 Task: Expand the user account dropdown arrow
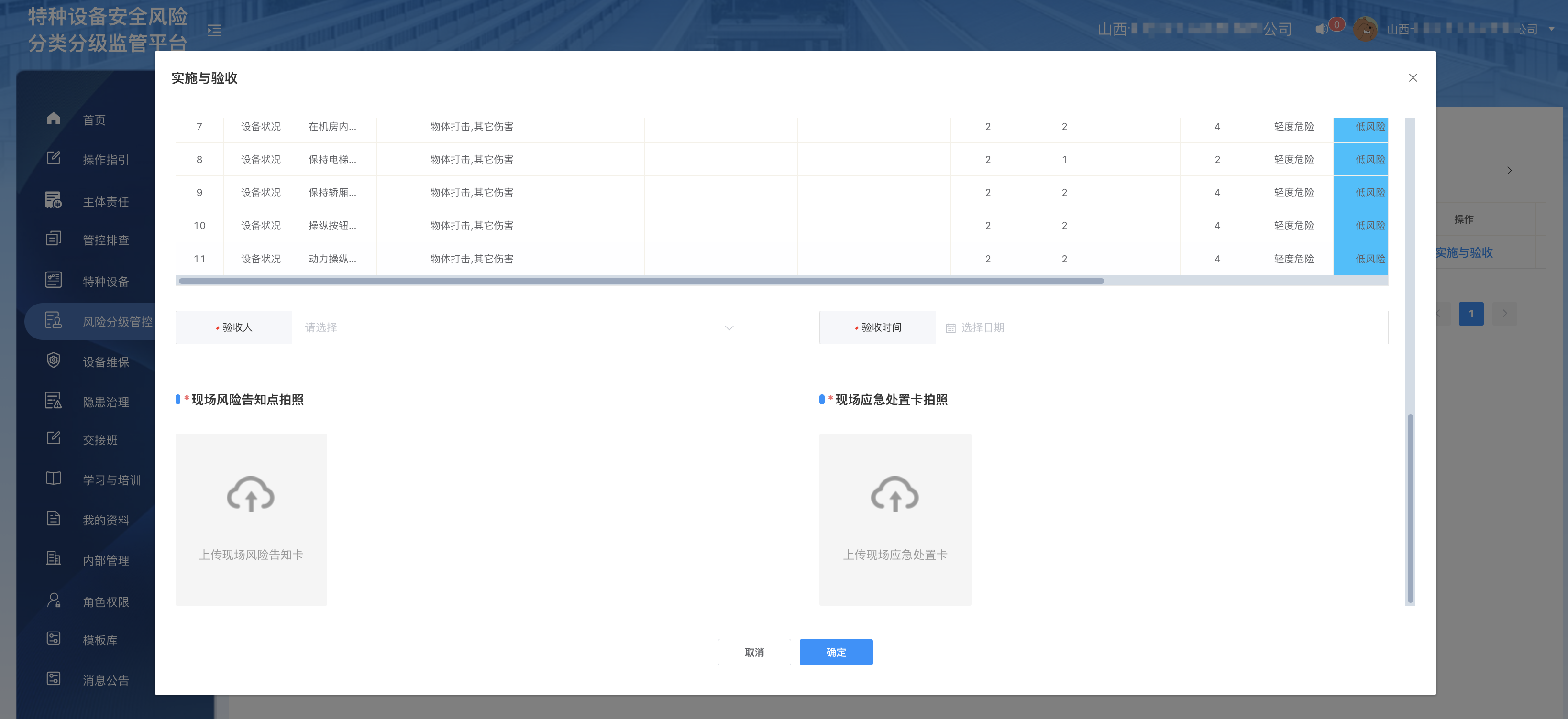(1551, 29)
